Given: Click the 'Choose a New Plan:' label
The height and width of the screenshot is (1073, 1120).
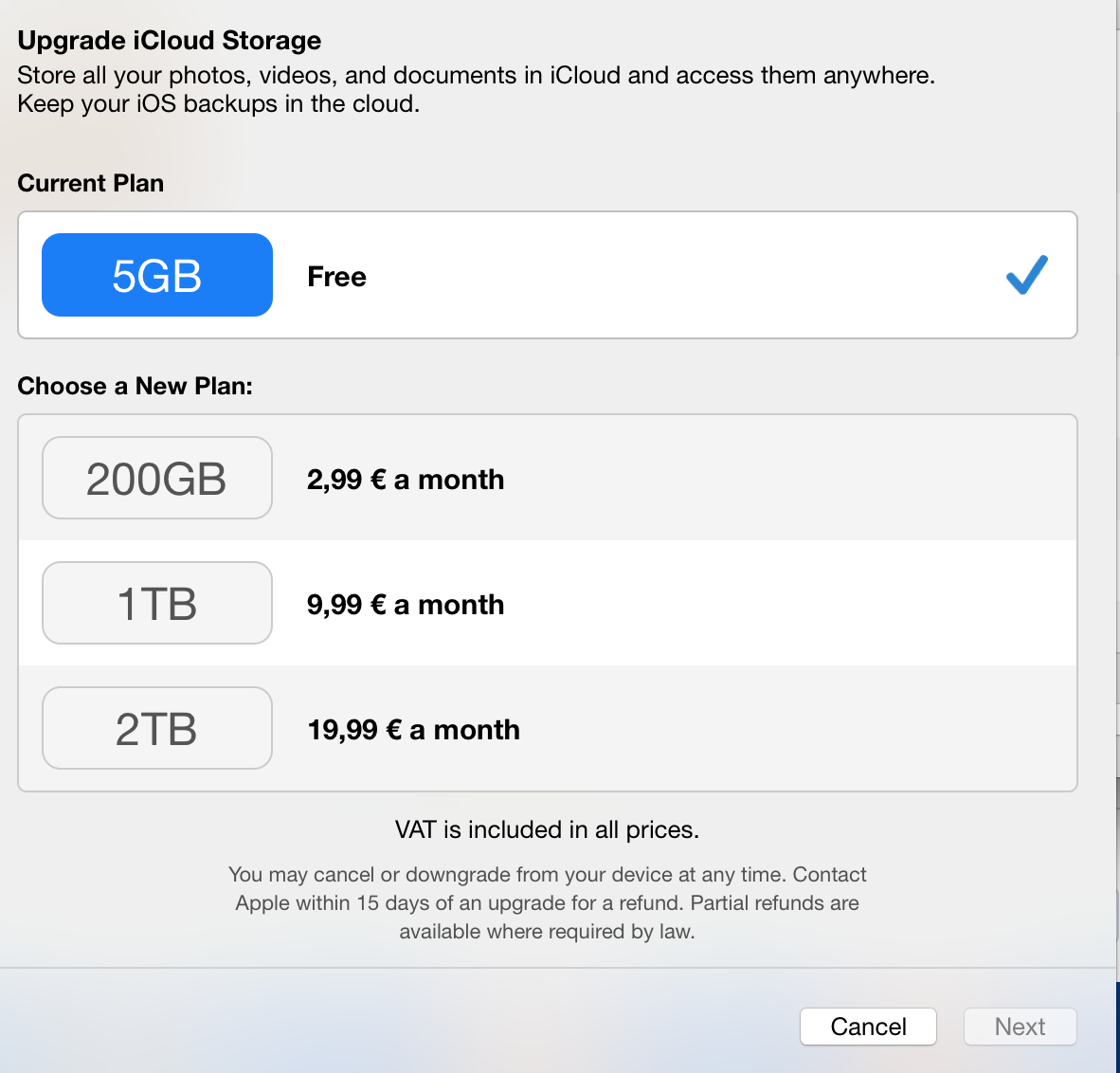Looking at the screenshot, I should click(135, 386).
